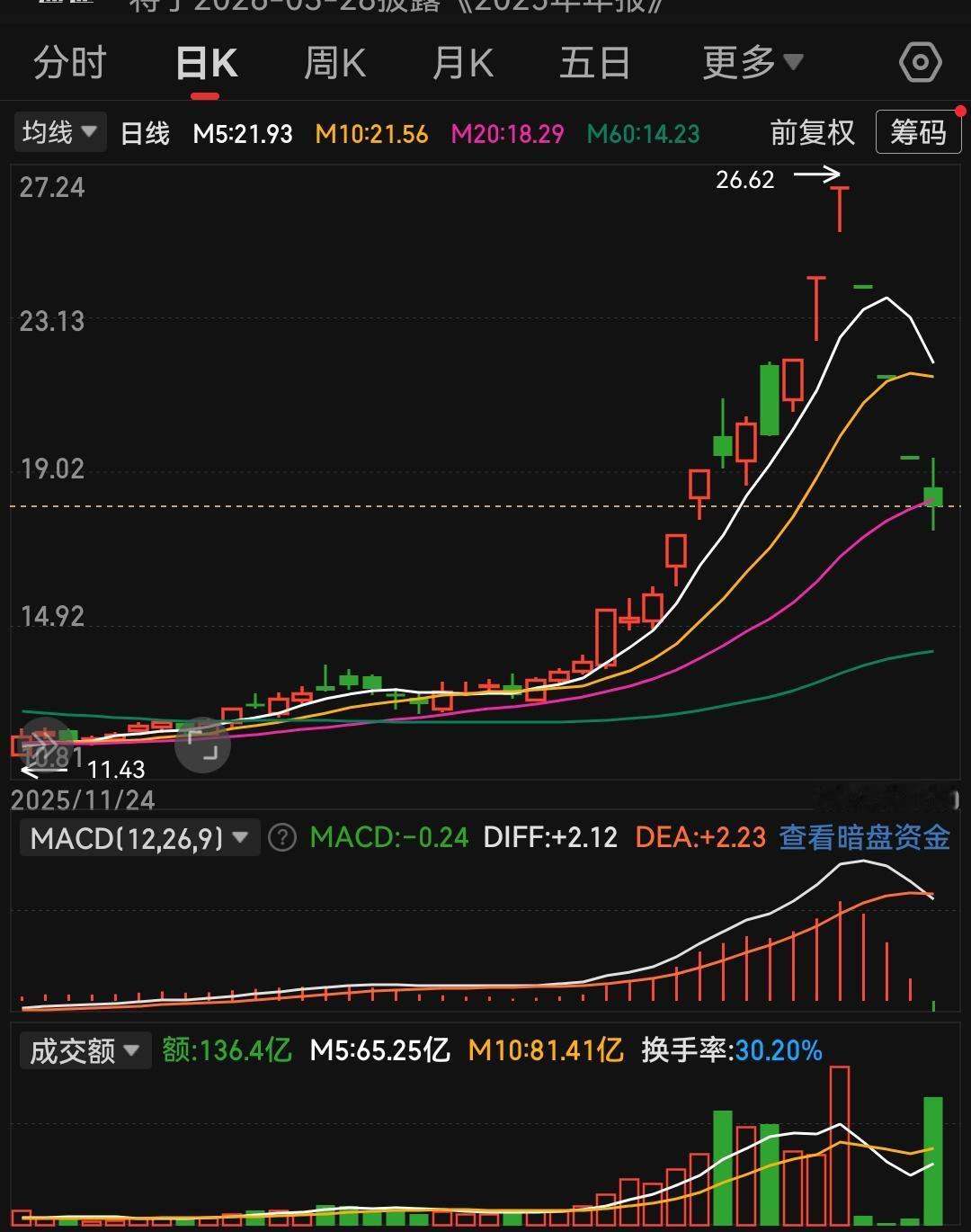This screenshot has width=971, height=1232.
Task: Switch to the 月K monthly chart tab
Action: pyautogui.click(x=464, y=63)
